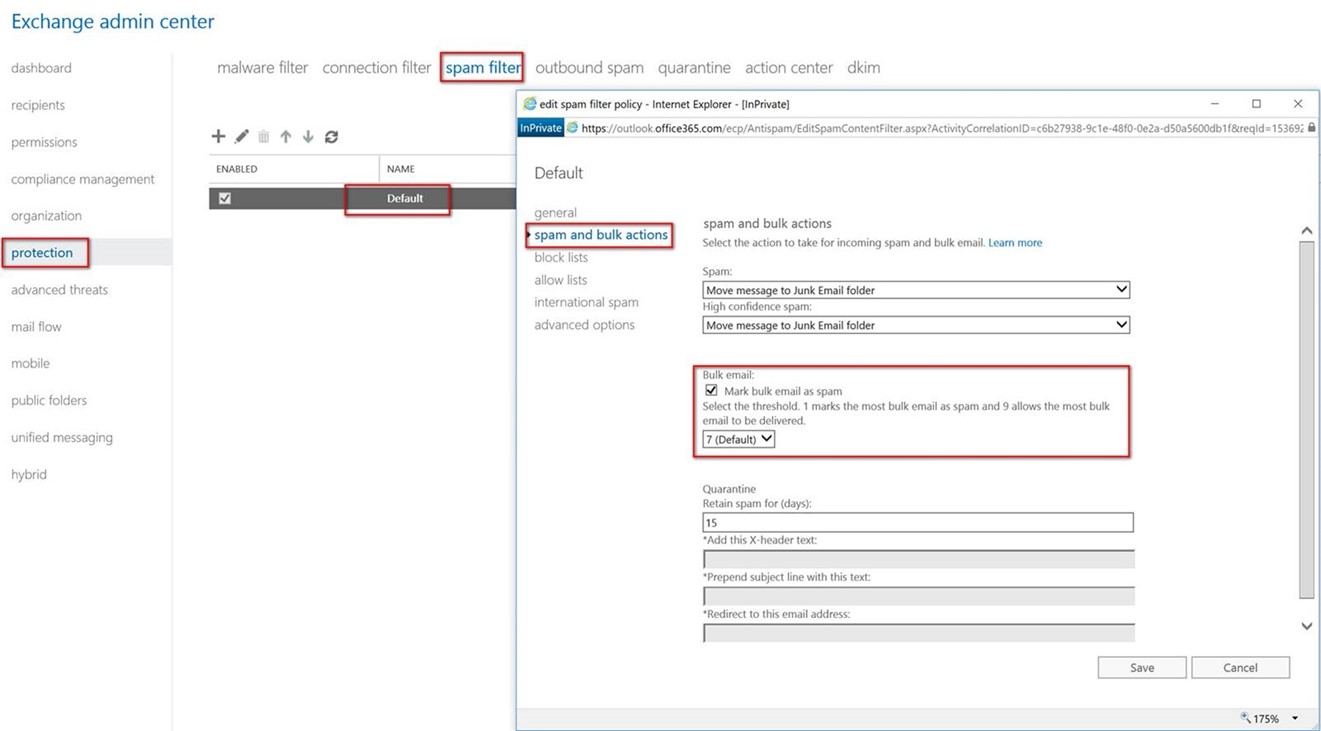Open the quarantine tab
Image resolution: width=1321 pixels, height=731 pixels.
click(x=694, y=68)
